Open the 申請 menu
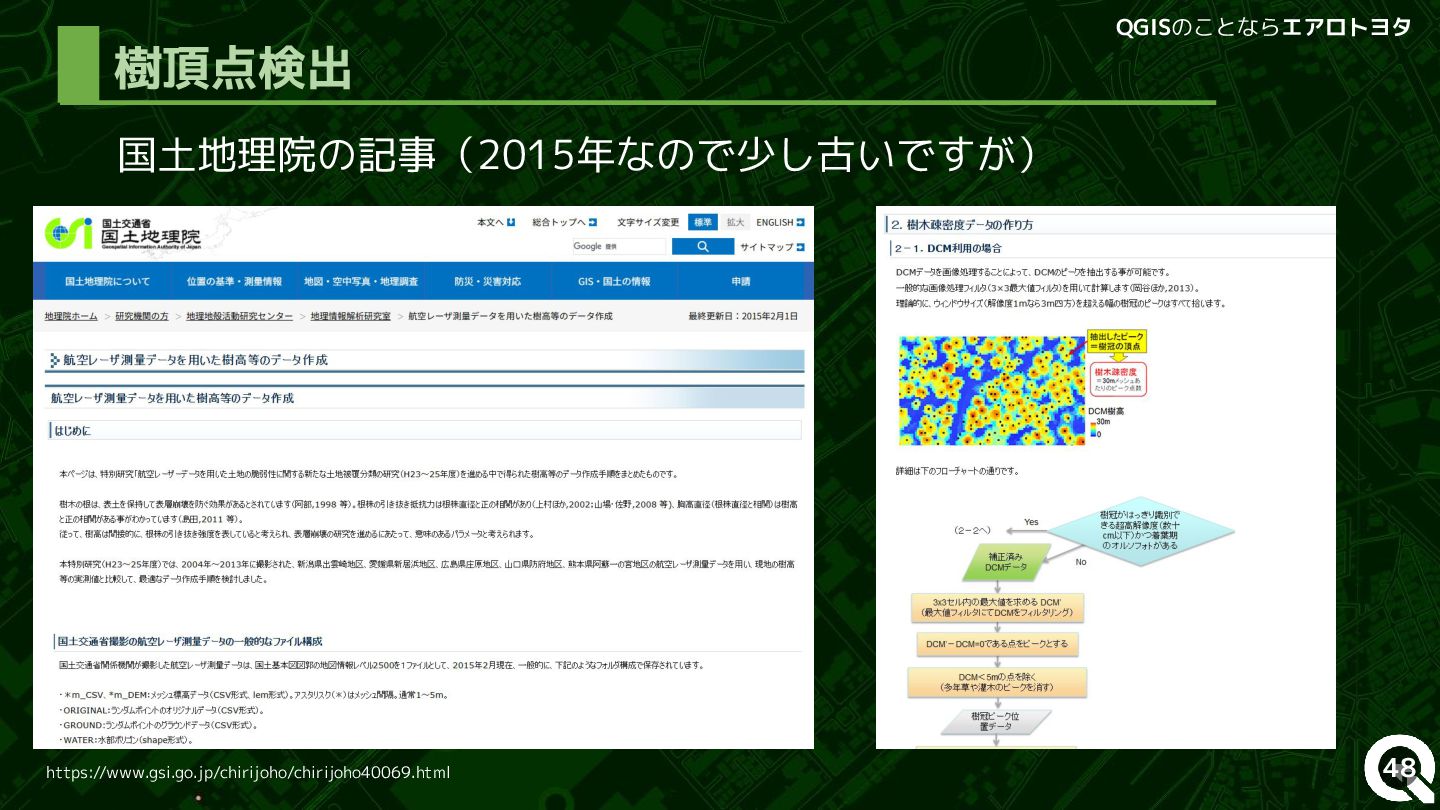This screenshot has width=1440, height=810. [740, 281]
